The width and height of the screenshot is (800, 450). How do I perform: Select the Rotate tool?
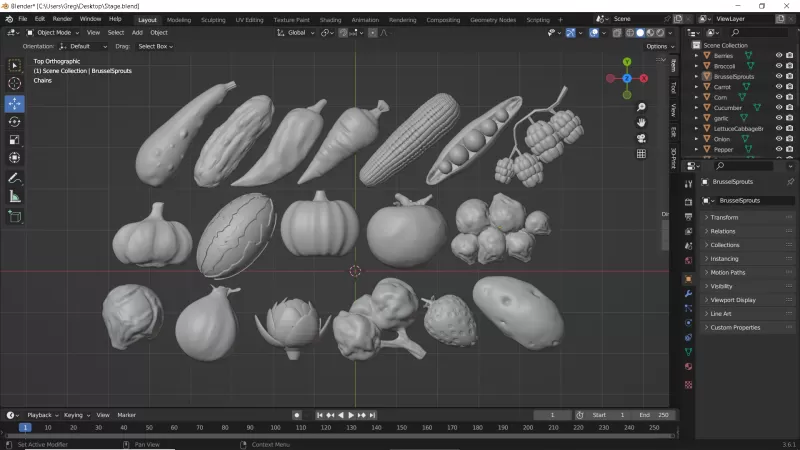tap(15, 121)
